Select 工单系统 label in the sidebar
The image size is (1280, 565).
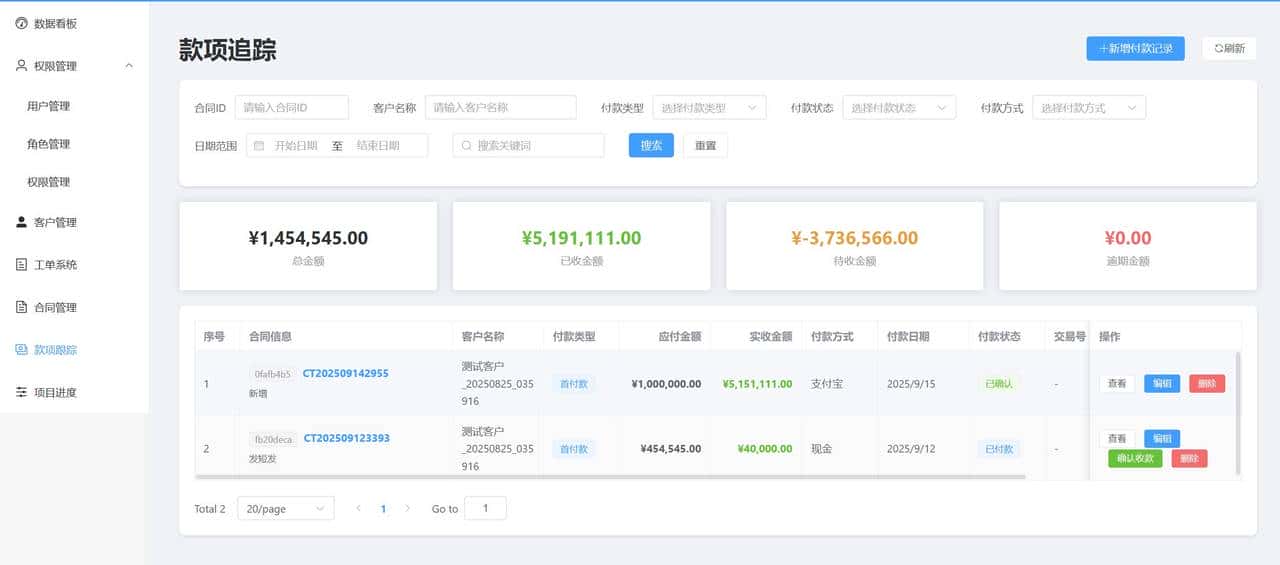(x=55, y=265)
